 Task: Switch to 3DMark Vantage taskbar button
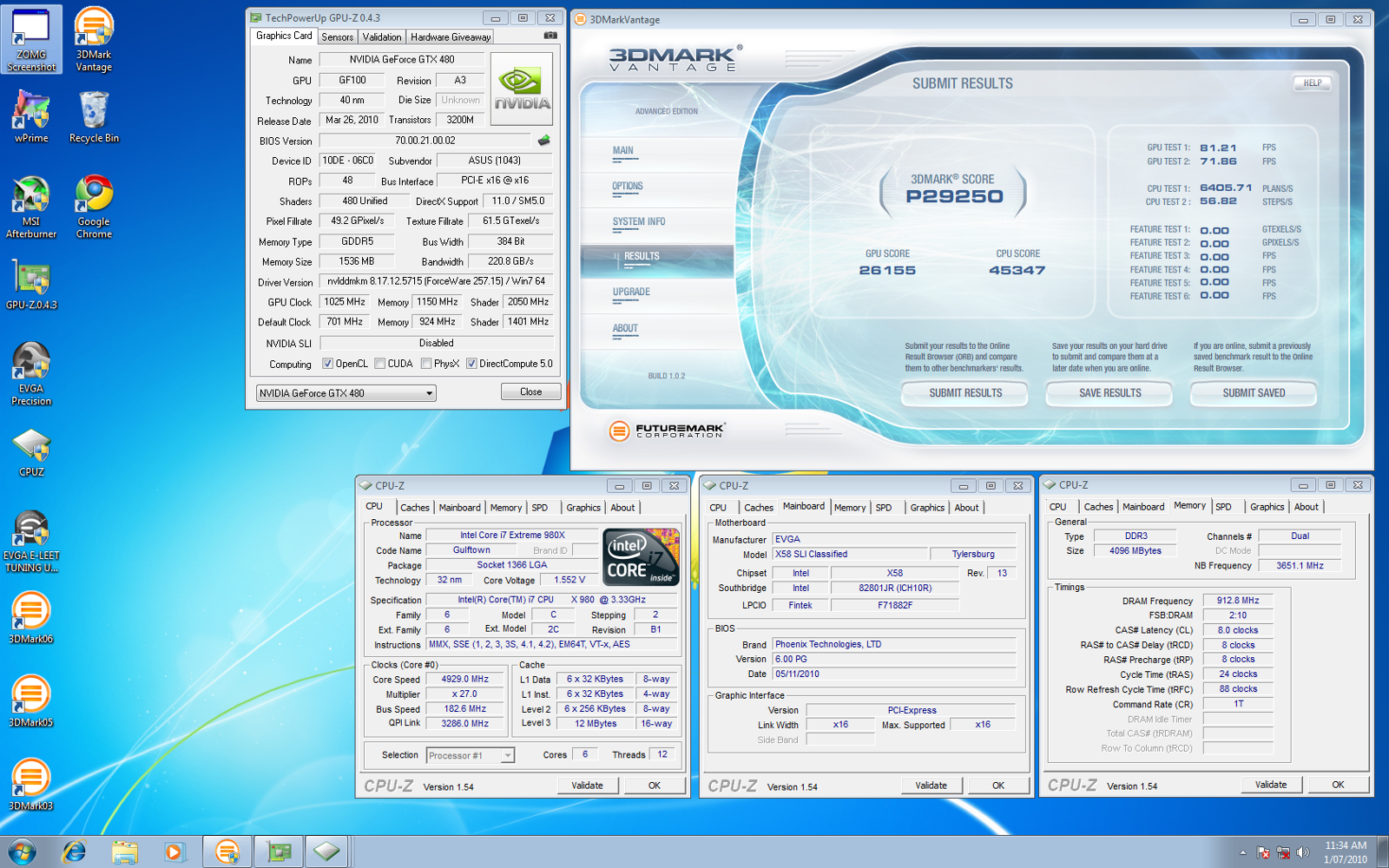pos(227,852)
